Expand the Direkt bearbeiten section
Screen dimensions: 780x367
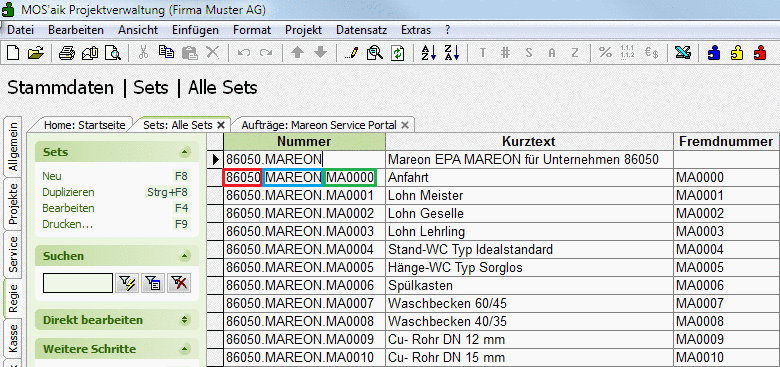[185, 320]
